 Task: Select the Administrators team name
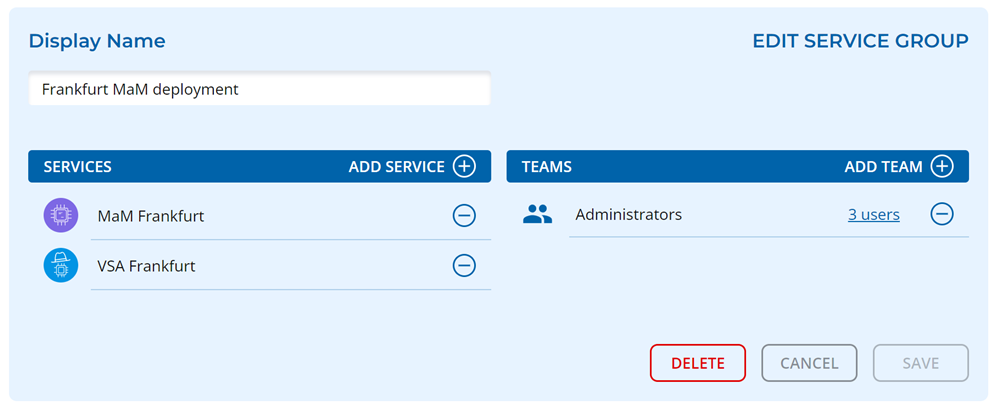click(628, 214)
